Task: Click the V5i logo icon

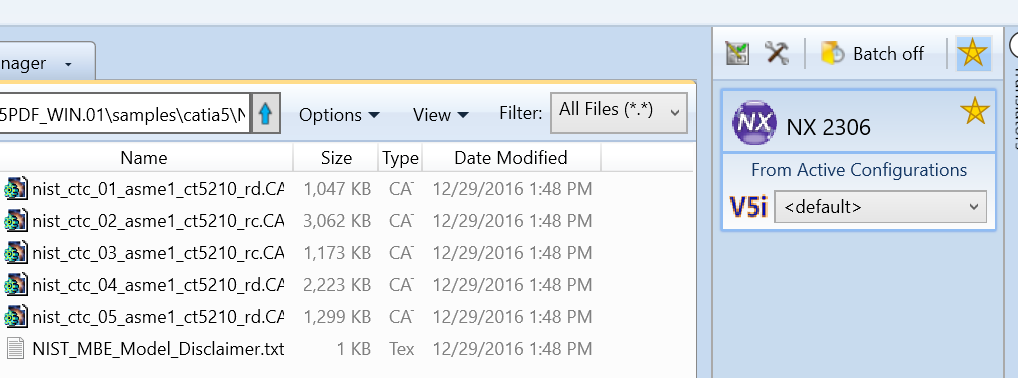Action: coord(749,207)
